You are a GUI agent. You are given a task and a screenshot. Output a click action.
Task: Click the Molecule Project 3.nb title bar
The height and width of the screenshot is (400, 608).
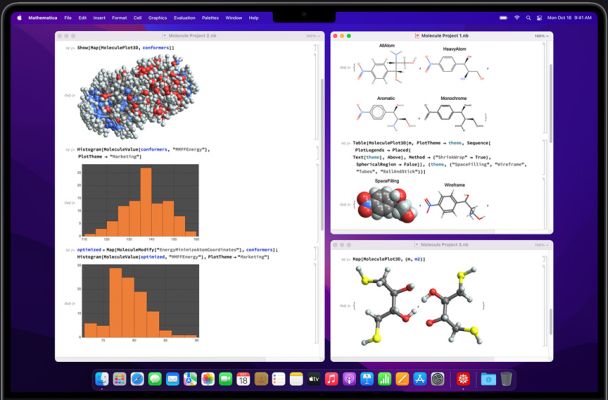pos(441,244)
